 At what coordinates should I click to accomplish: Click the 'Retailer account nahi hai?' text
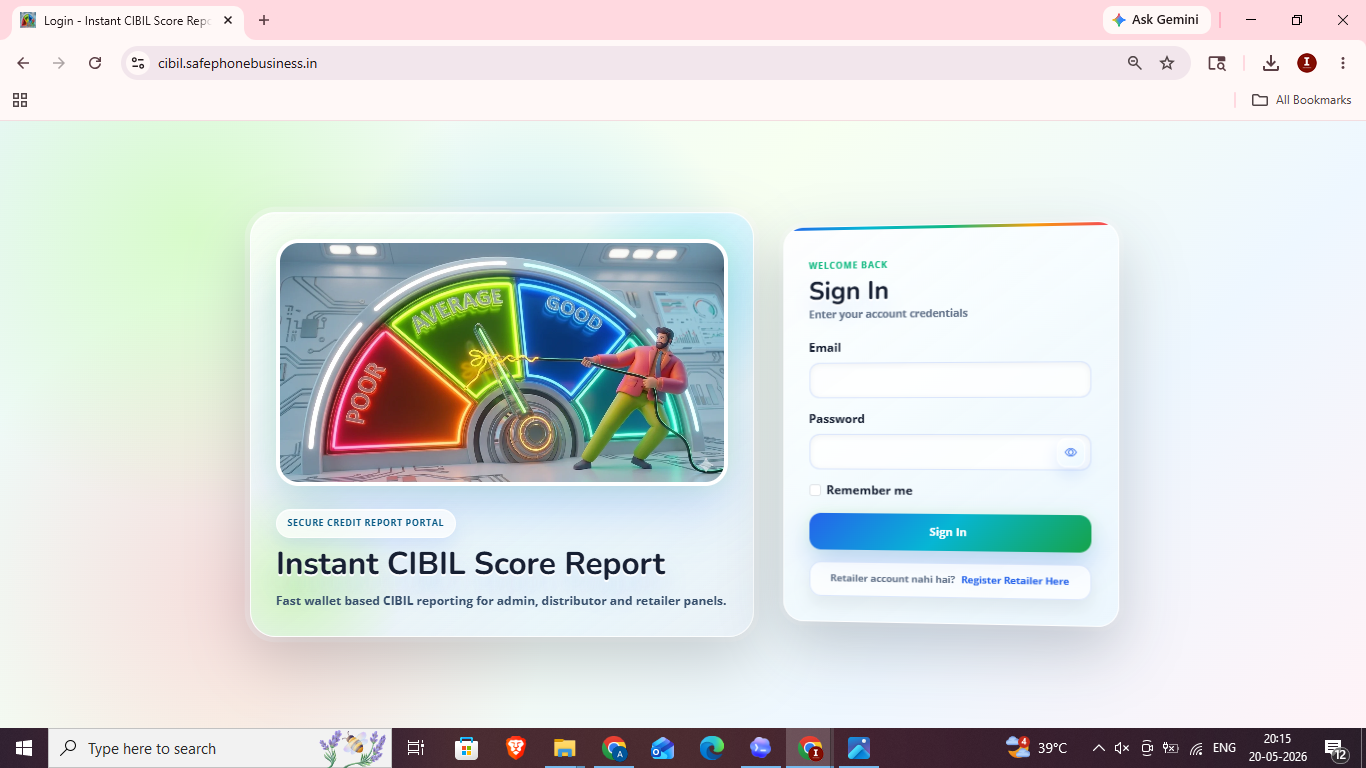pos(893,579)
